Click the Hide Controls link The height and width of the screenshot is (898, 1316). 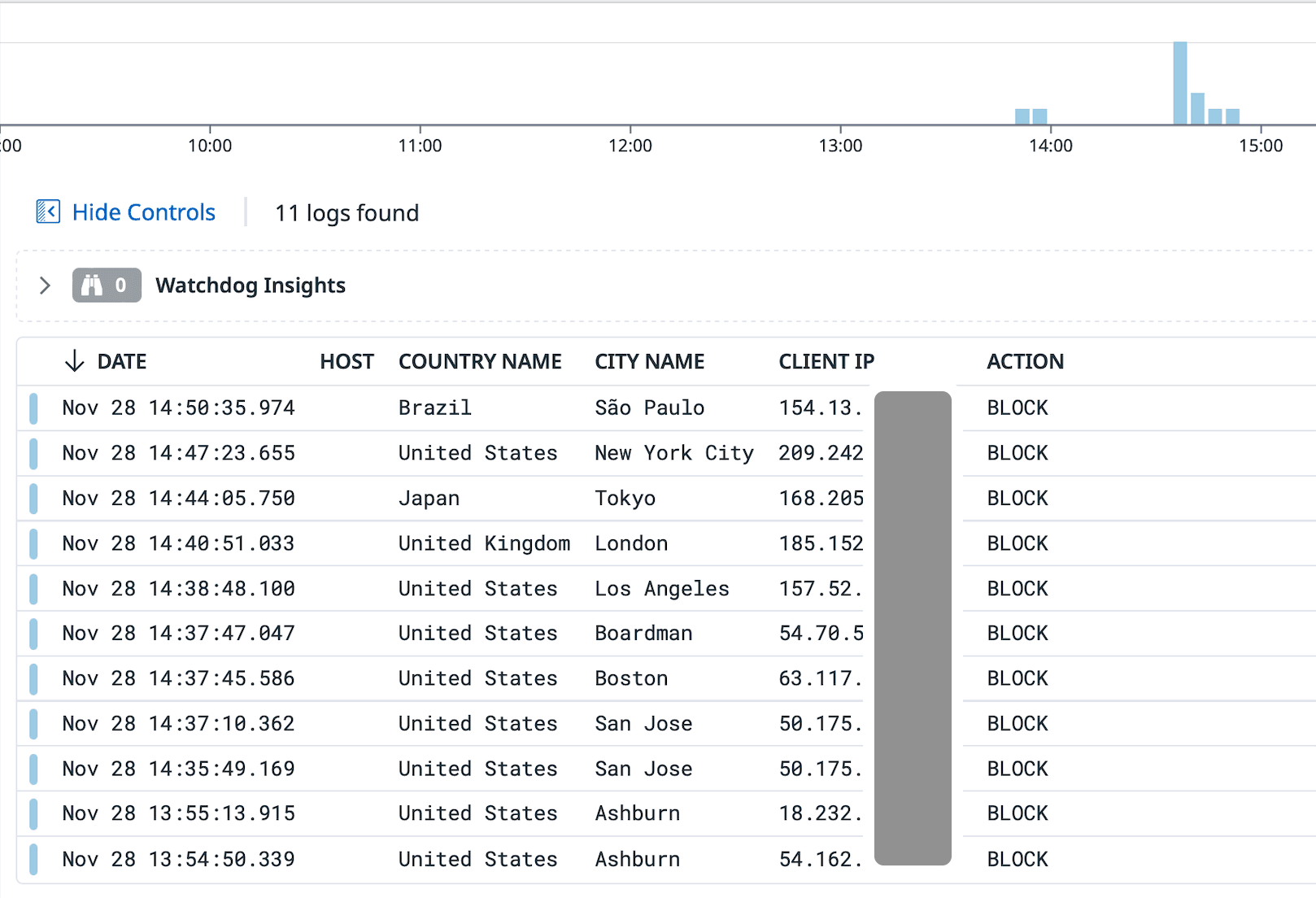143,212
